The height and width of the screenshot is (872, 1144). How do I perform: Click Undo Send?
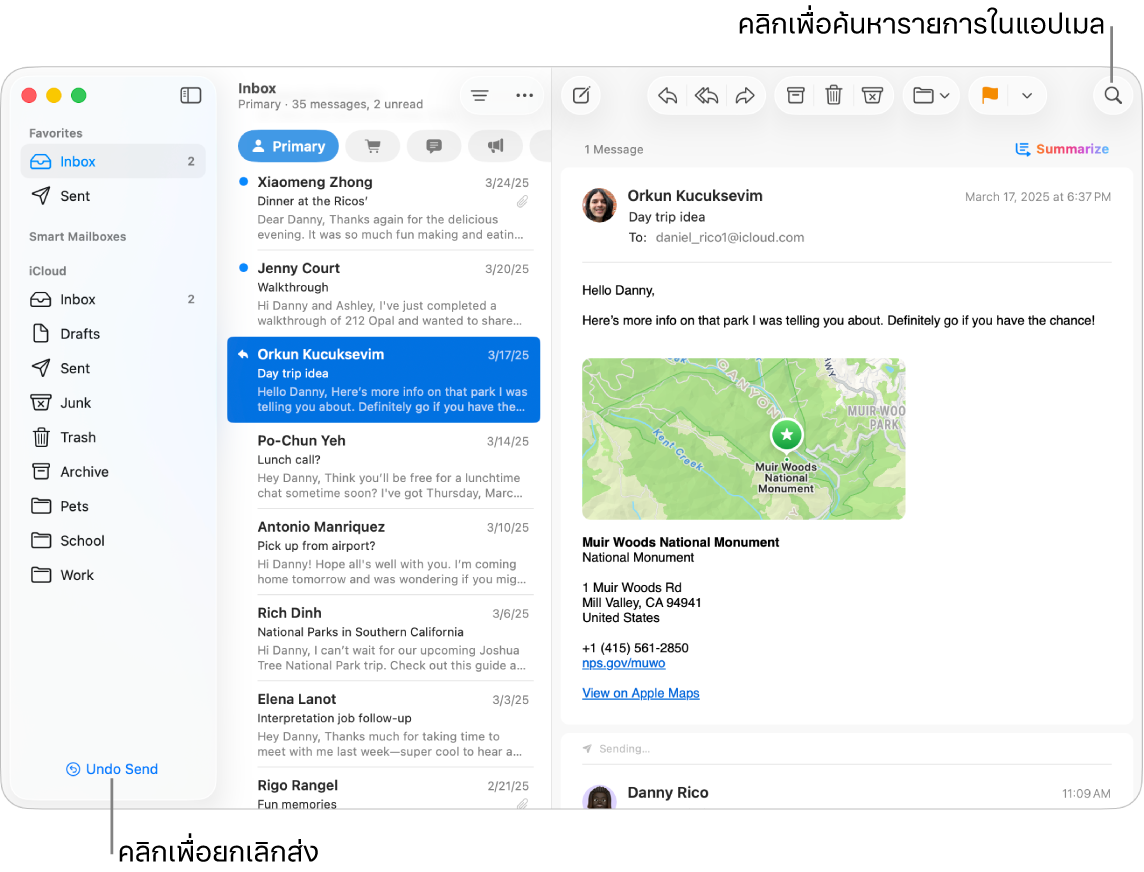[112, 769]
